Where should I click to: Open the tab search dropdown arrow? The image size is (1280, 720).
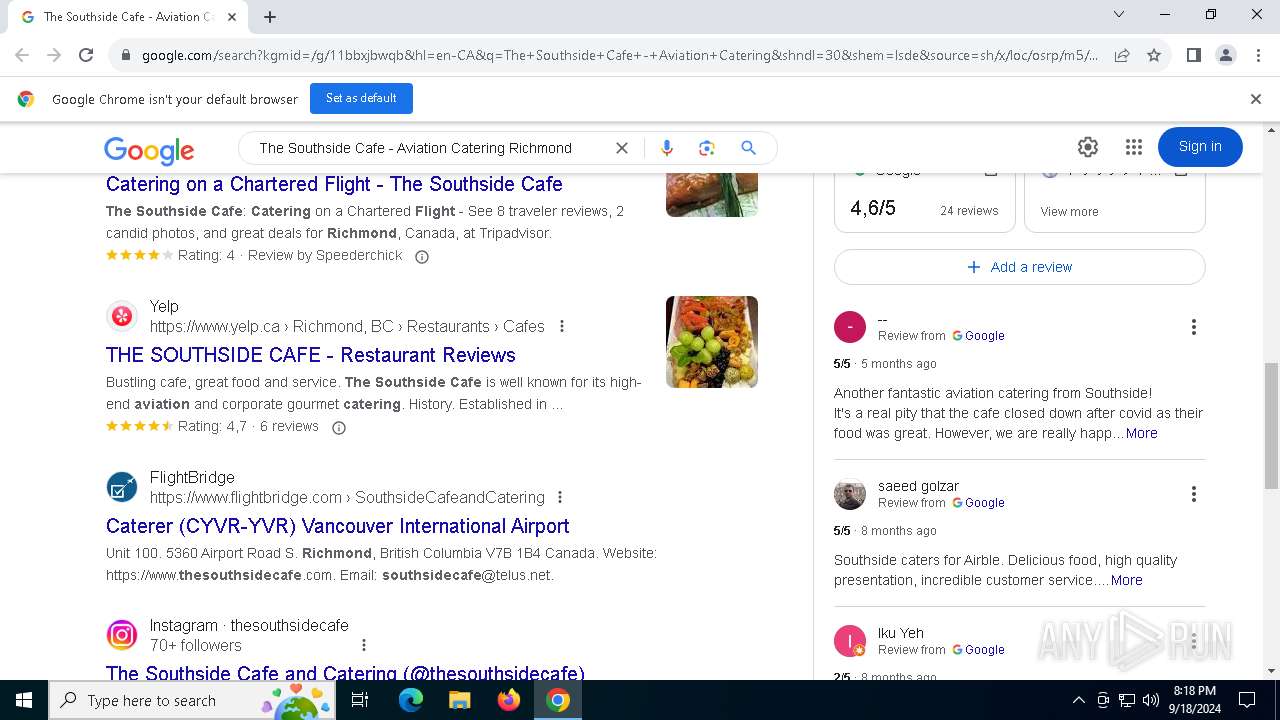(x=1119, y=15)
